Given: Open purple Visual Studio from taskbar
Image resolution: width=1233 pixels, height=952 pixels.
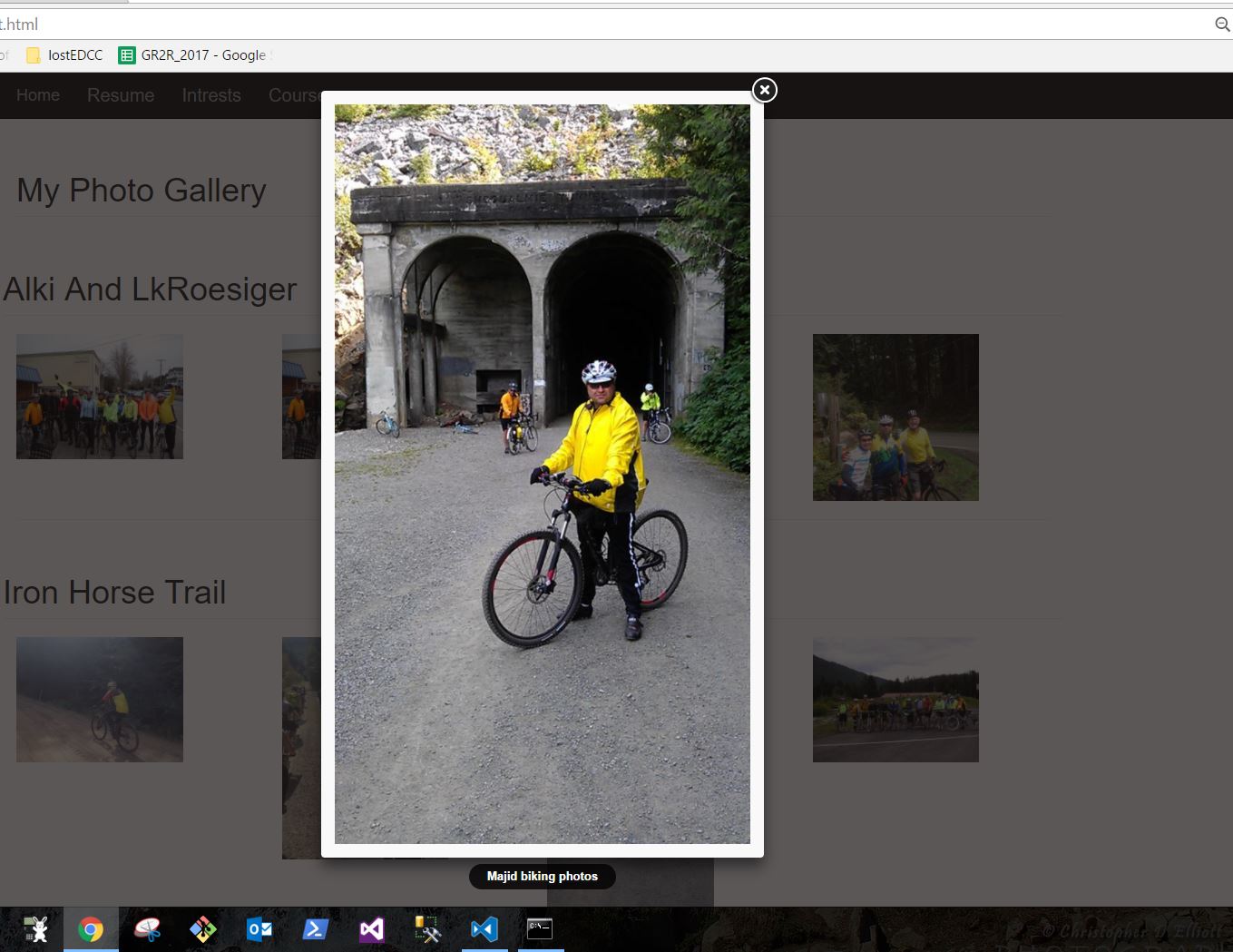Looking at the screenshot, I should (372, 929).
